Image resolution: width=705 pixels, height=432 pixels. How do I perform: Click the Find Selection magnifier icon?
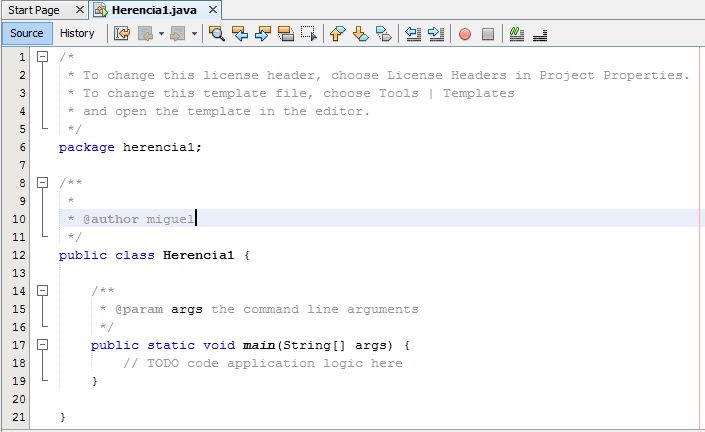coord(217,33)
